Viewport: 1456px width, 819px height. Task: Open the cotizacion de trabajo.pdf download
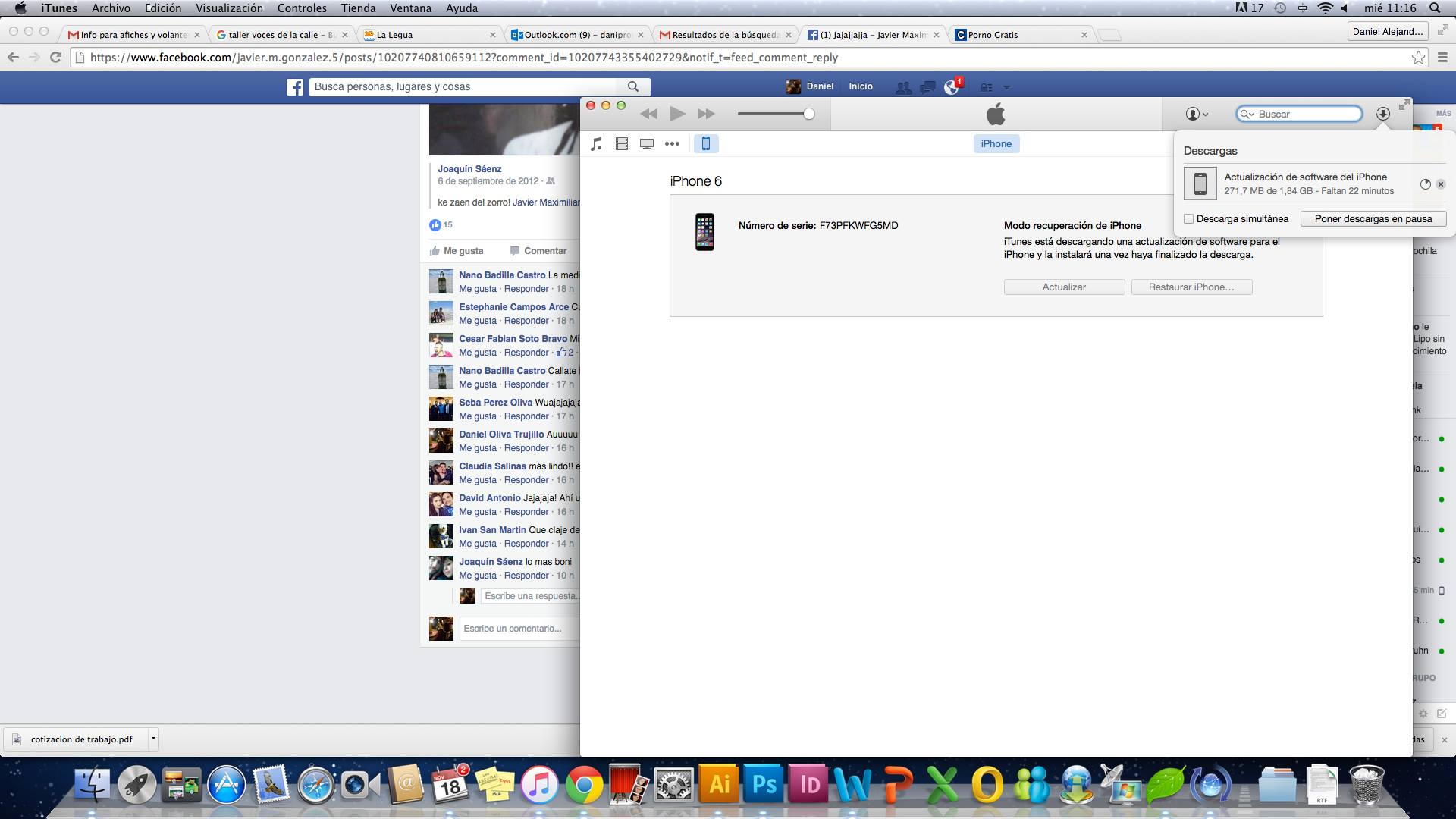(76, 739)
